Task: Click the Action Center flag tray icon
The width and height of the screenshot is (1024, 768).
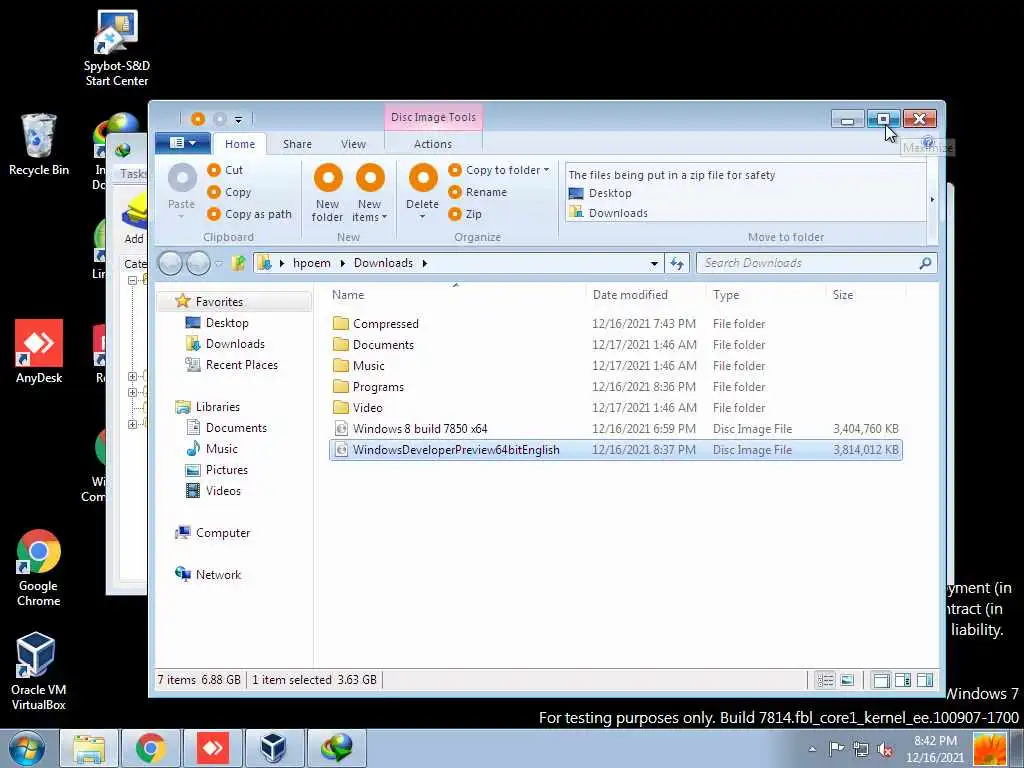Action: tap(837, 749)
